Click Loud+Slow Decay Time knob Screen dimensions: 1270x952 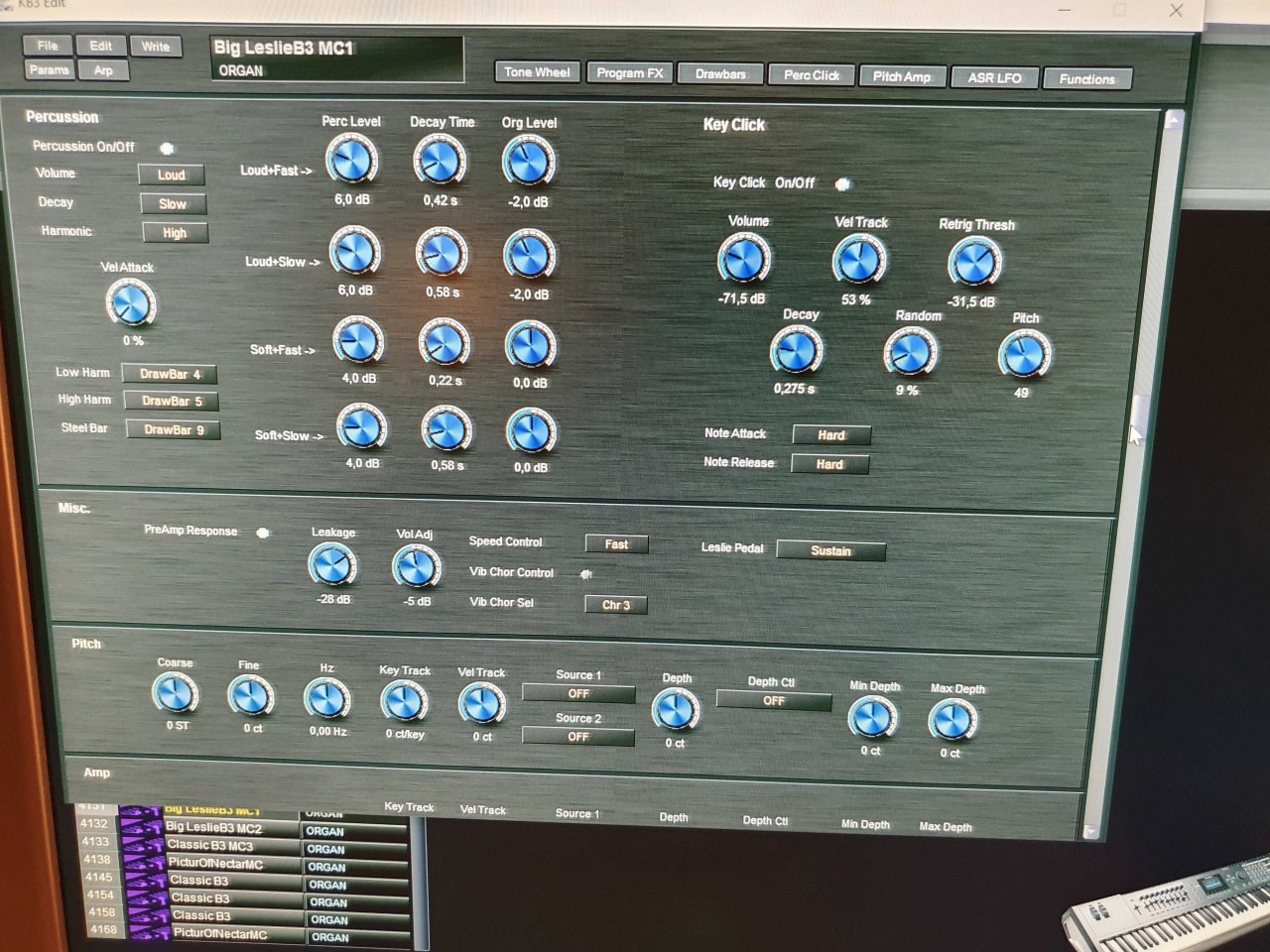pyautogui.click(x=442, y=254)
